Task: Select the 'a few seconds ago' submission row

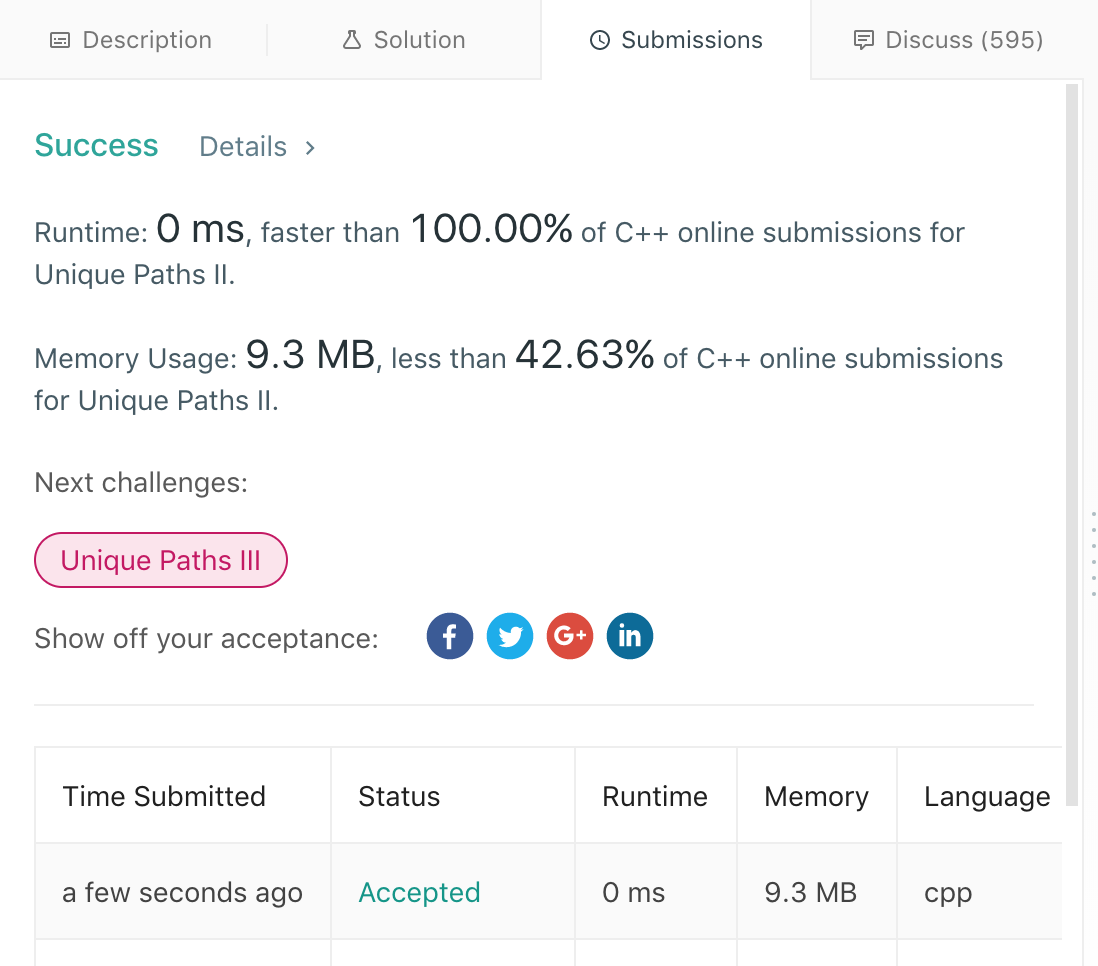Action: 182,892
